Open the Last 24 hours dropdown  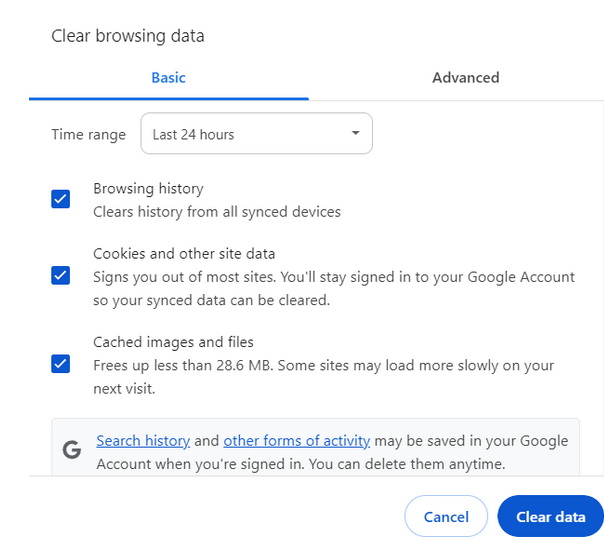tap(256, 134)
